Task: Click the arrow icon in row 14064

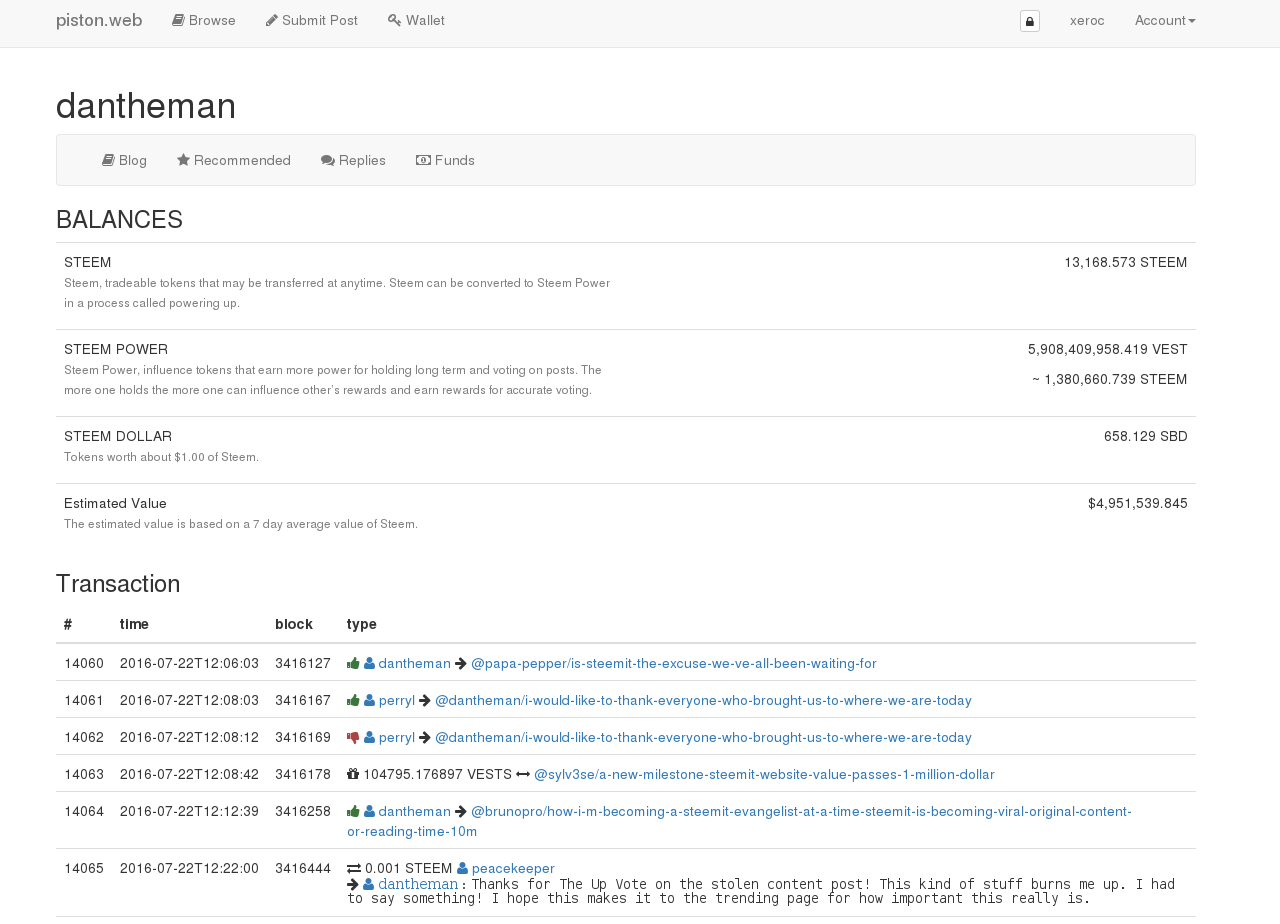Action: tap(461, 811)
